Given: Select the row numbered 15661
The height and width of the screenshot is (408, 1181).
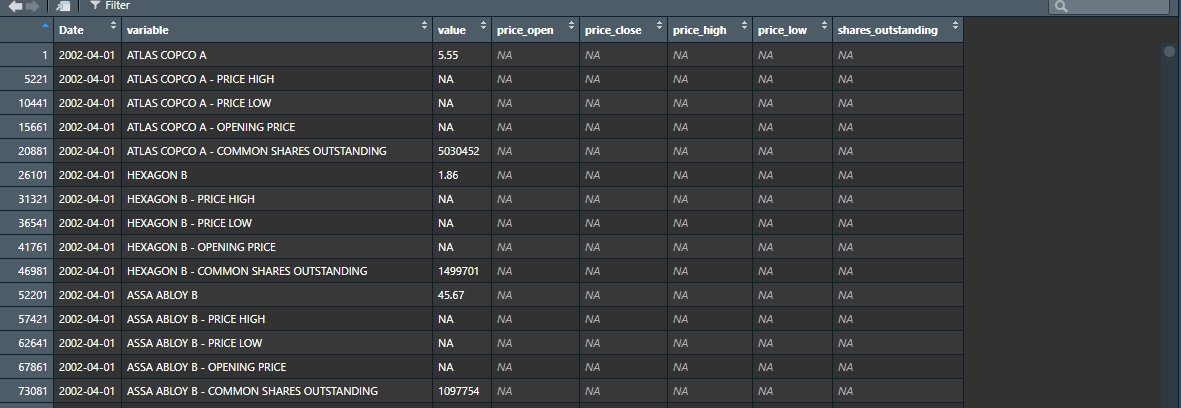Looking at the screenshot, I should (x=27, y=127).
